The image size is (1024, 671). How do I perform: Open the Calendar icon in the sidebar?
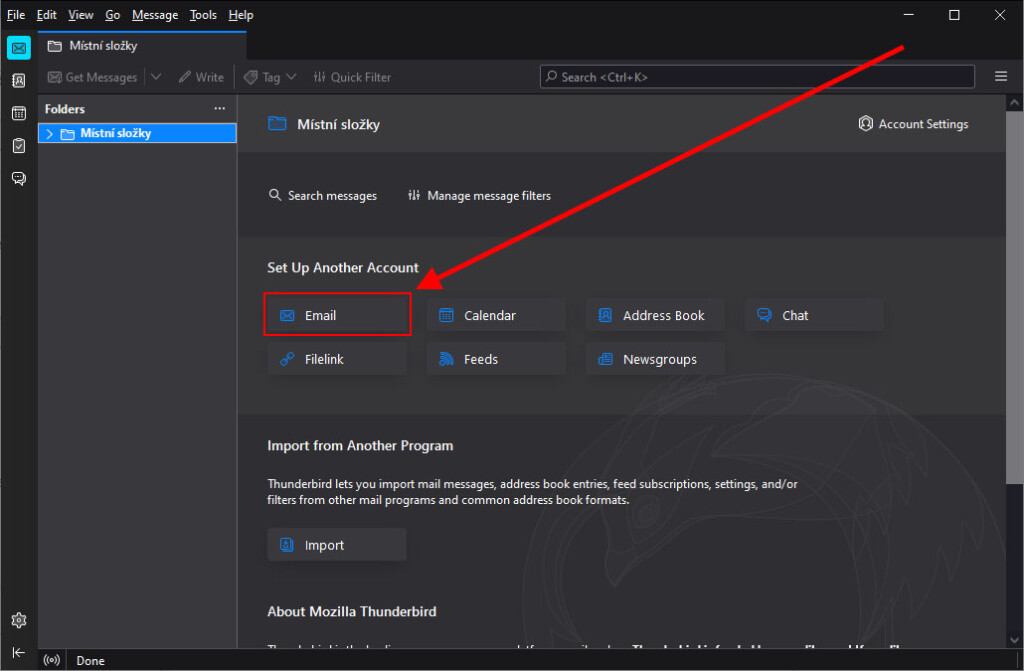[x=18, y=113]
